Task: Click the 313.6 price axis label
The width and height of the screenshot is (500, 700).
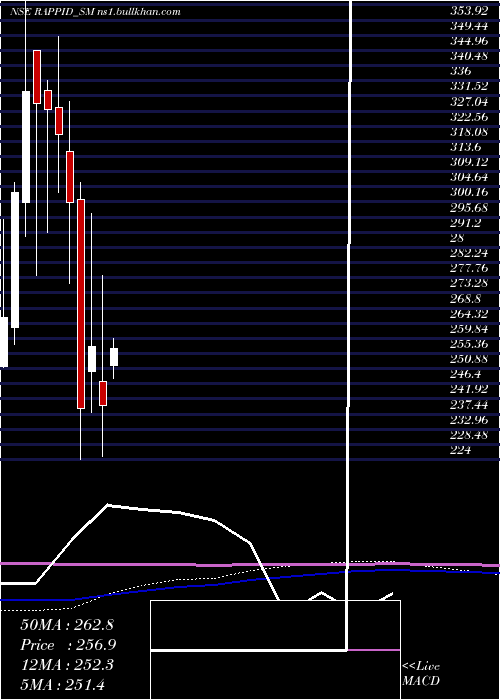Action: tap(465, 147)
